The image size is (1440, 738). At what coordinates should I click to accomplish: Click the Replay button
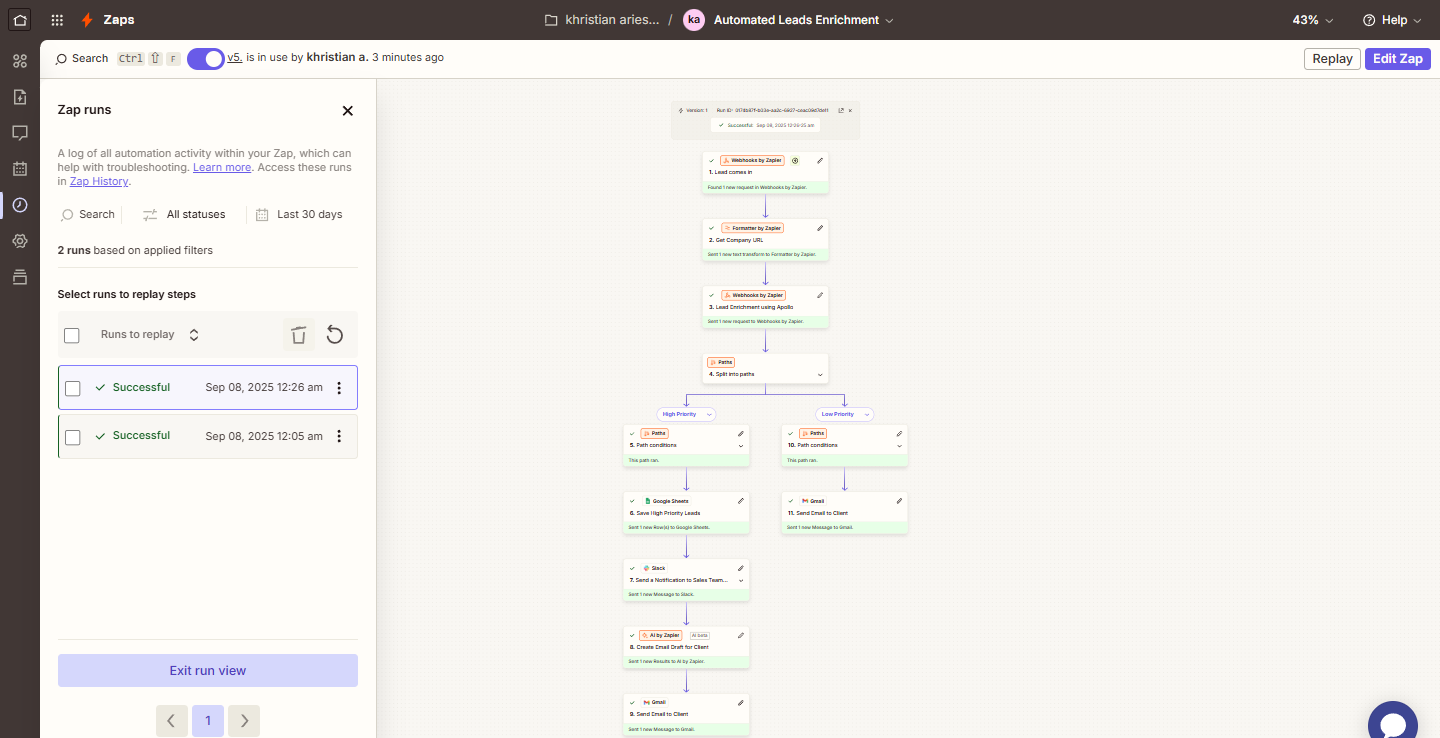(1332, 59)
